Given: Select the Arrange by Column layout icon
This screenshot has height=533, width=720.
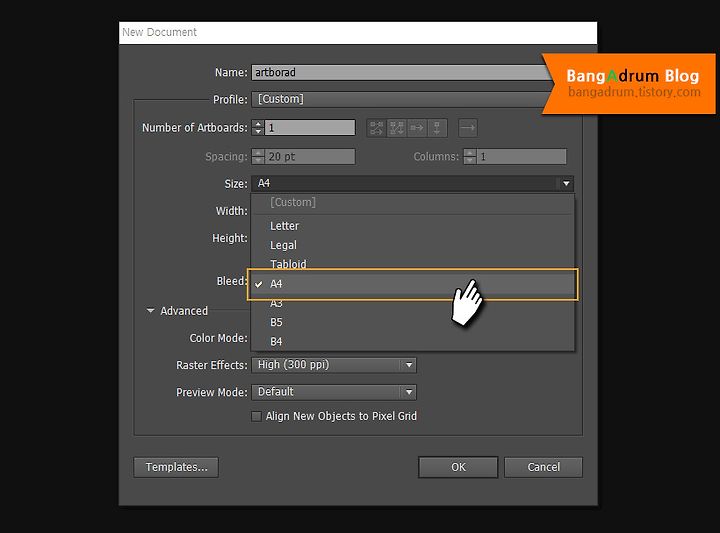Looking at the screenshot, I should (x=437, y=128).
